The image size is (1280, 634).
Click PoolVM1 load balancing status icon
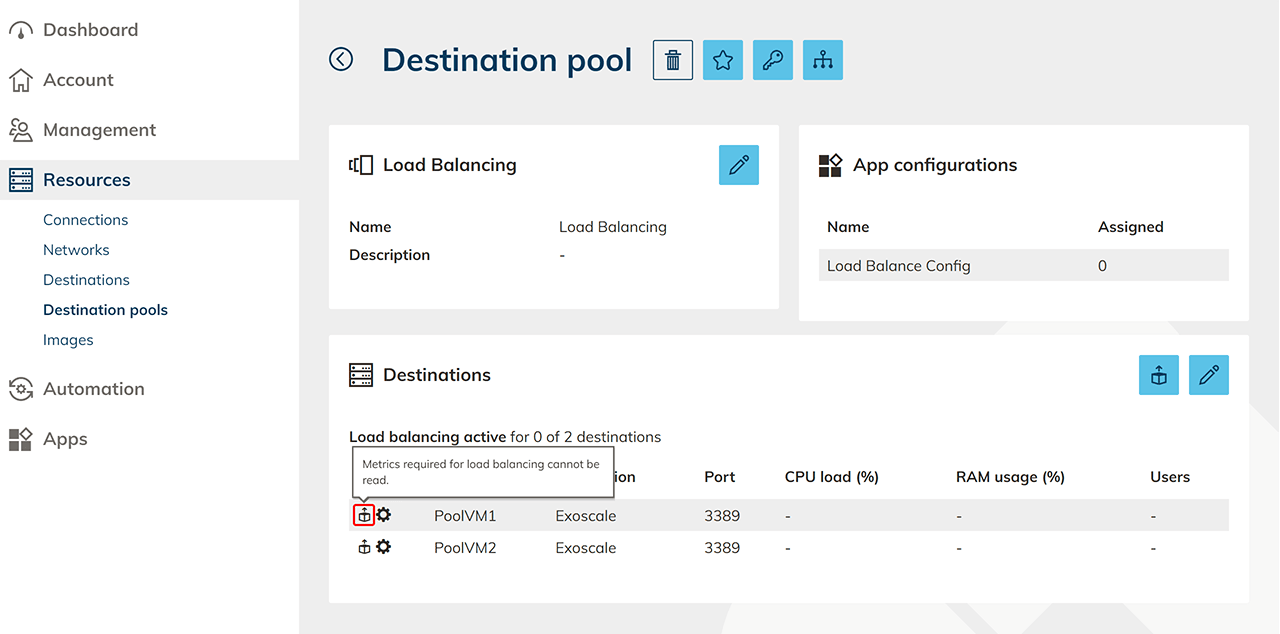[364, 515]
